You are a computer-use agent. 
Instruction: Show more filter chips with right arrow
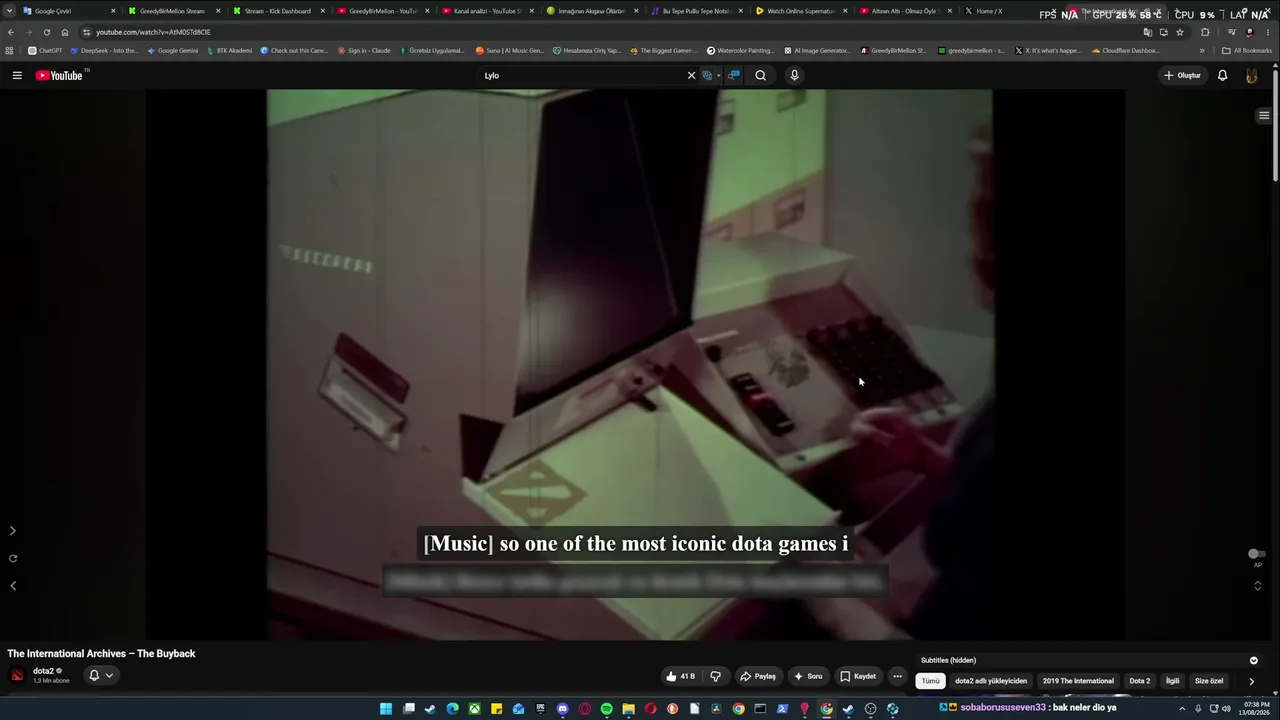coord(1251,681)
